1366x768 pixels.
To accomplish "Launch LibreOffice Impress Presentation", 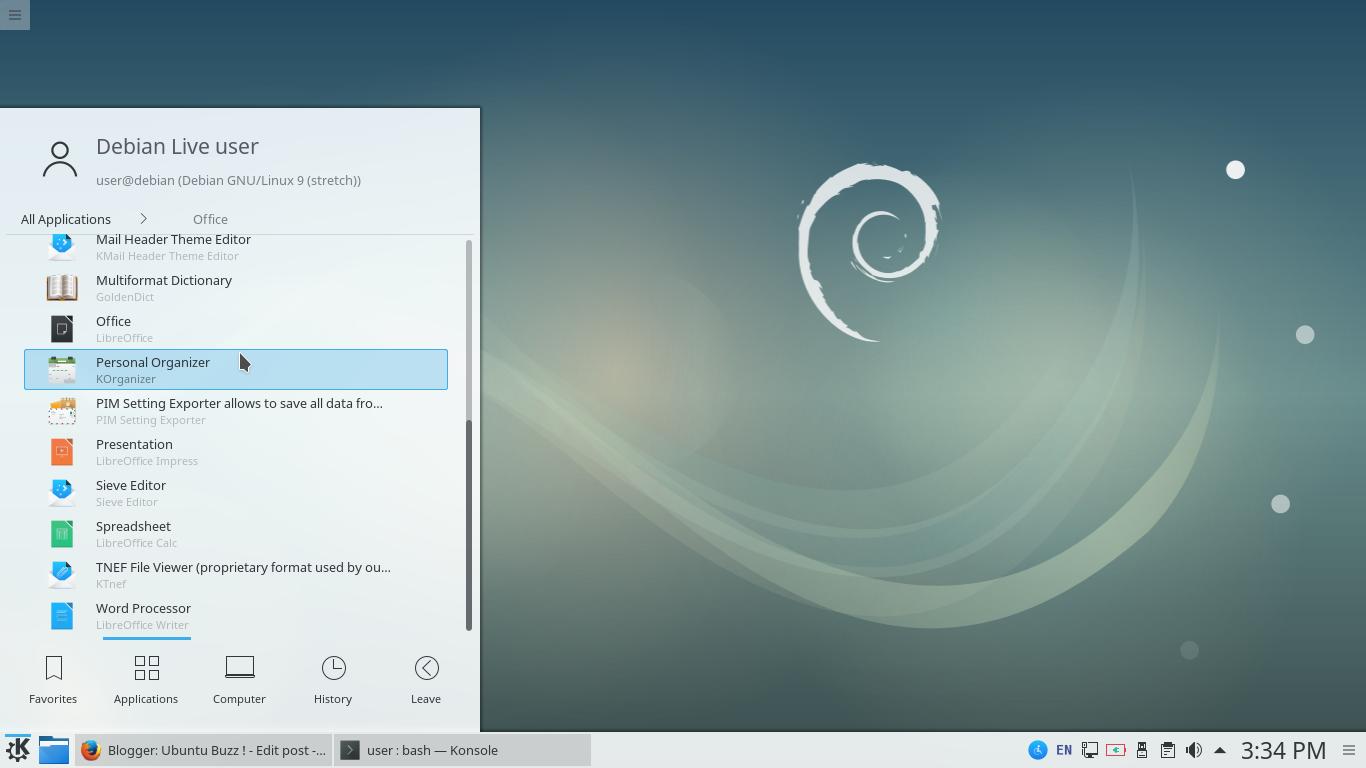I will [134, 451].
